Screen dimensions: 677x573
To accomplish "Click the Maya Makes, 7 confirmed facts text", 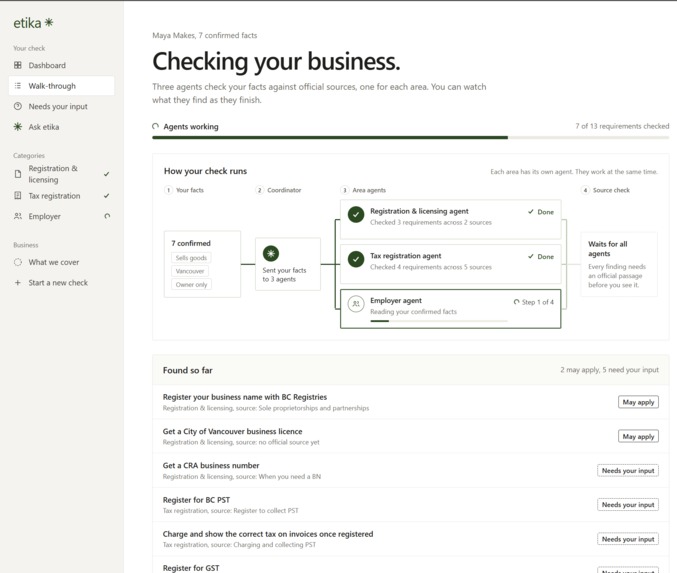I will click(205, 35).
